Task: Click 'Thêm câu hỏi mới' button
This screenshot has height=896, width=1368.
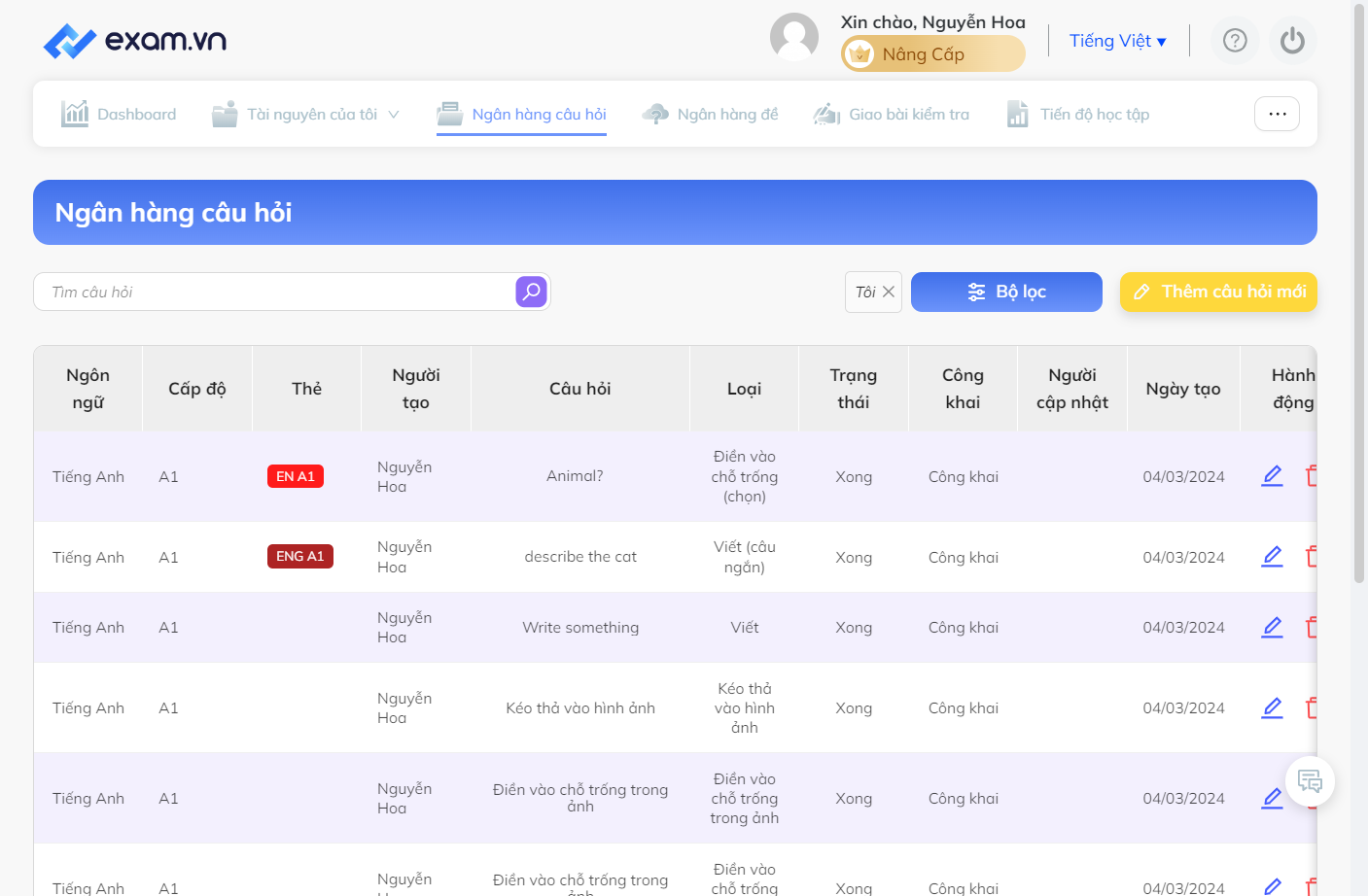Action: [1218, 292]
